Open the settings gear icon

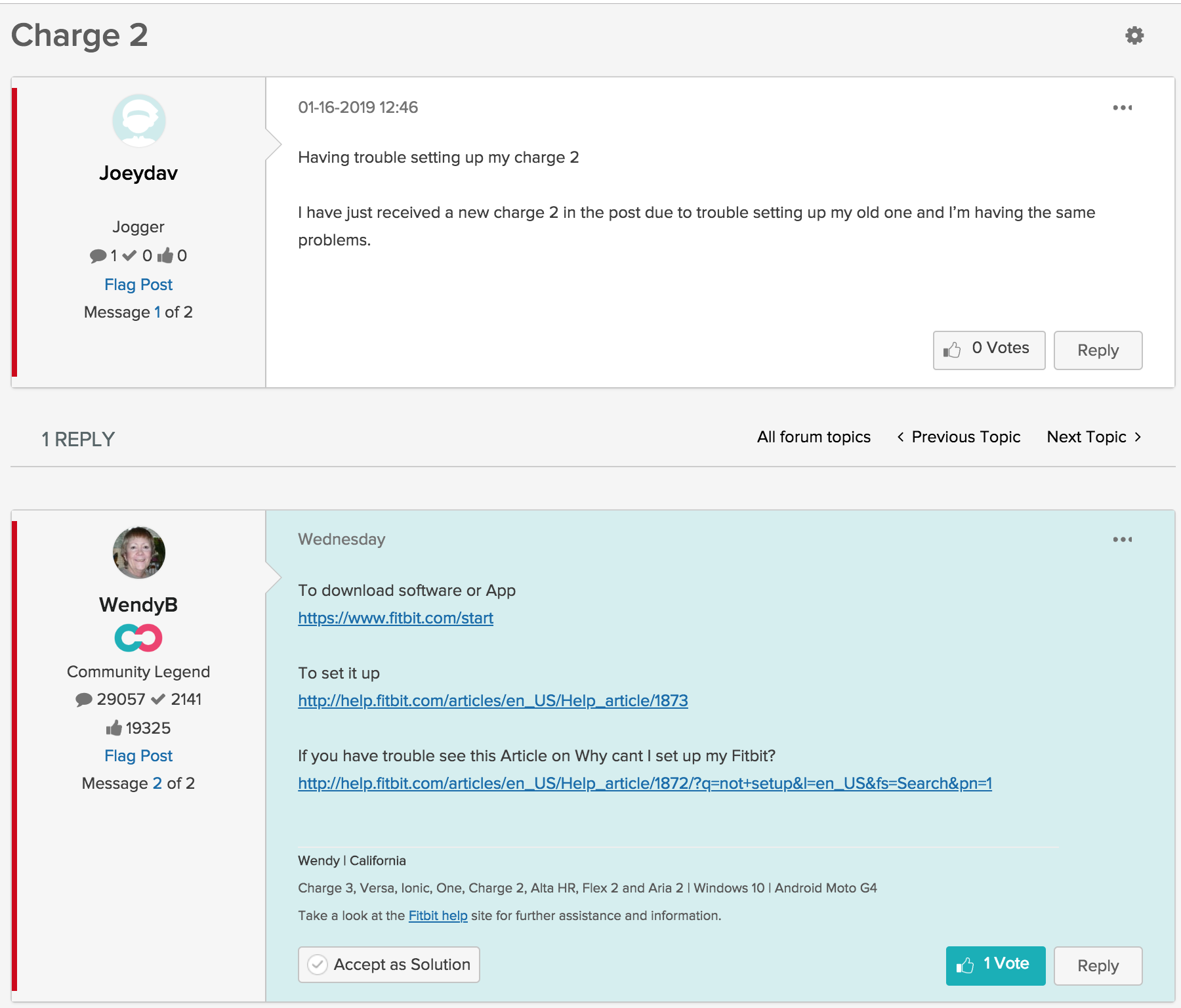[x=1134, y=36]
